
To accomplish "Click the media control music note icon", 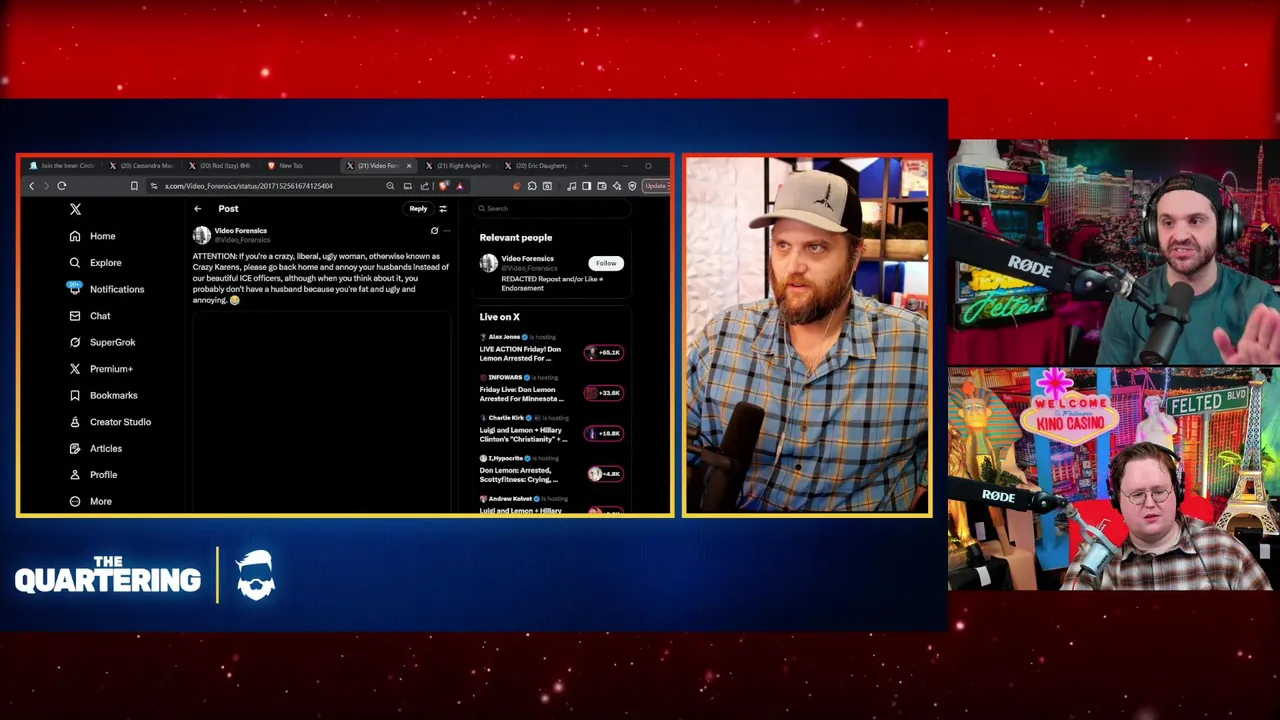I will [x=571, y=186].
